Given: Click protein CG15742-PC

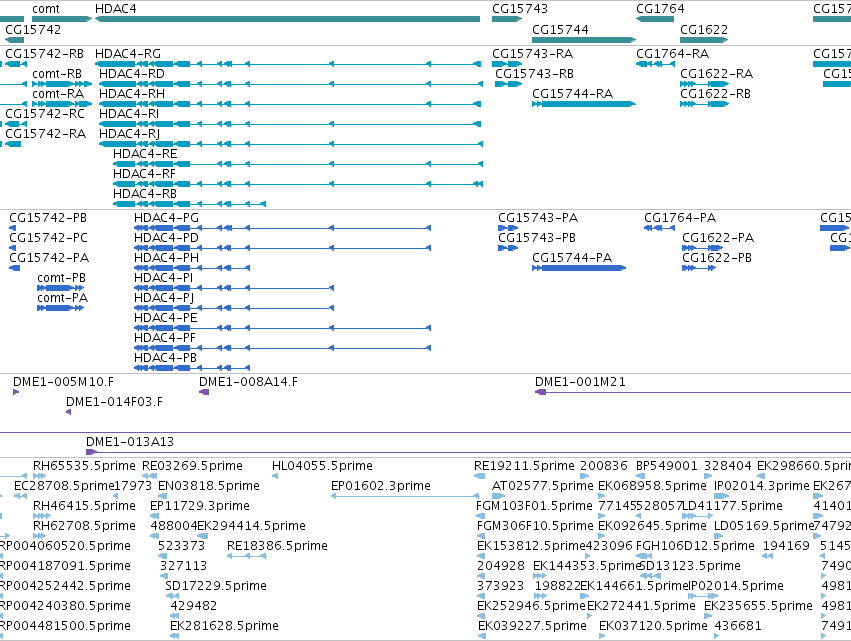Looking at the screenshot, I should 48,238.
